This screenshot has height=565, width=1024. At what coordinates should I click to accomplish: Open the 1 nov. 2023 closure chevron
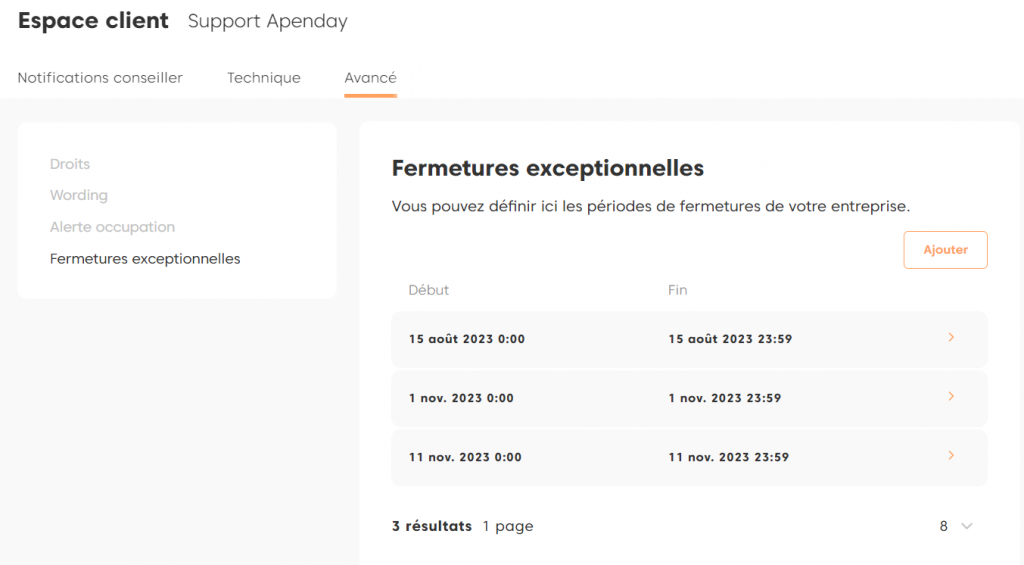pyautogui.click(x=951, y=397)
